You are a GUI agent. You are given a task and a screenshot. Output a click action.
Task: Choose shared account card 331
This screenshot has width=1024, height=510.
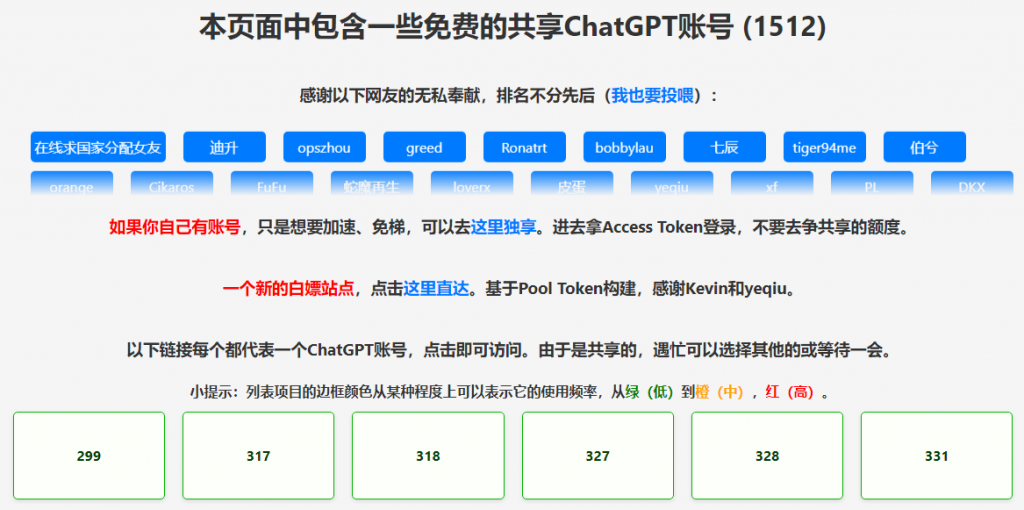click(x=936, y=456)
